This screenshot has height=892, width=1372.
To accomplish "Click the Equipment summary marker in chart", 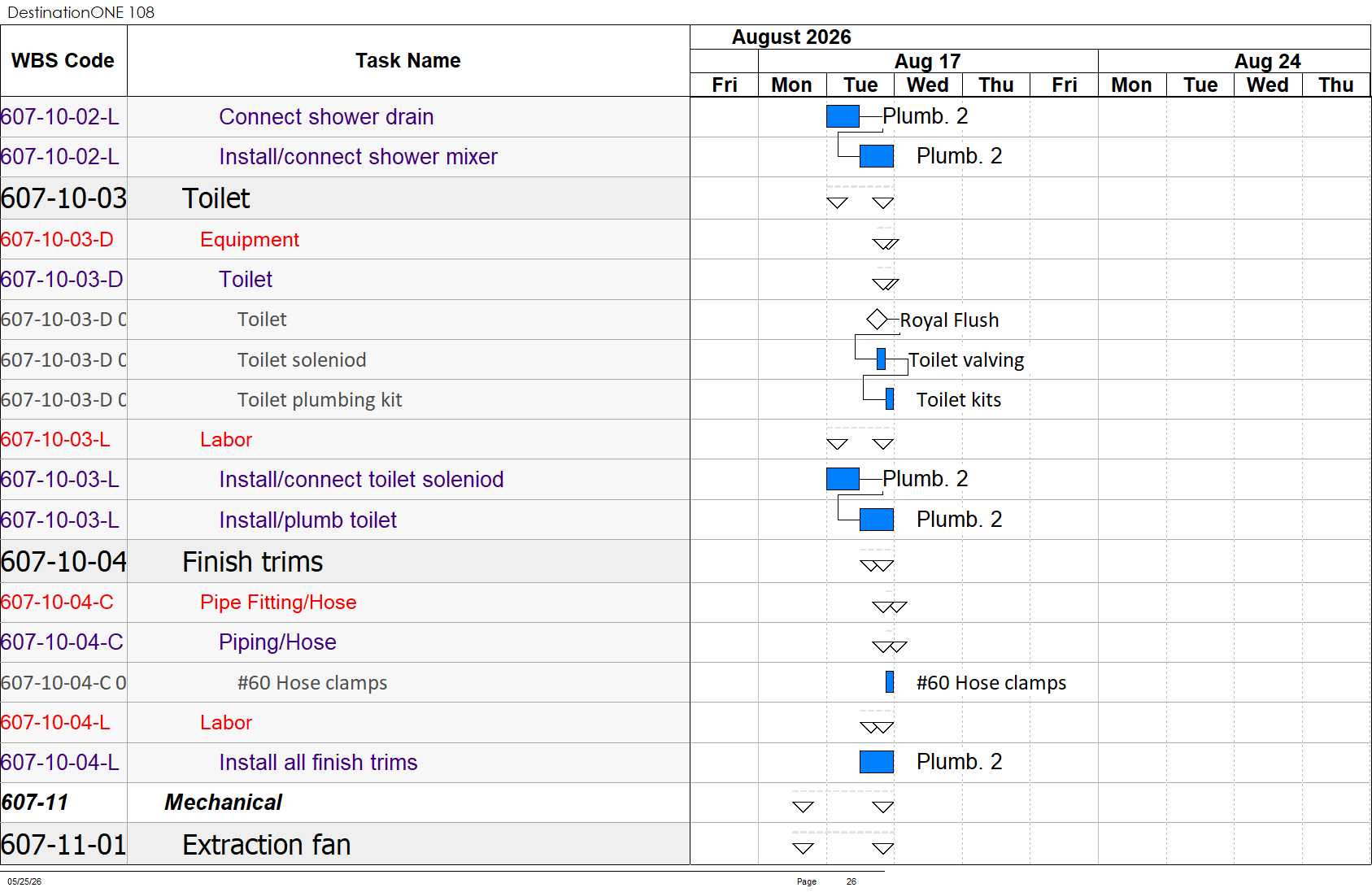I will [x=886, y=243].
